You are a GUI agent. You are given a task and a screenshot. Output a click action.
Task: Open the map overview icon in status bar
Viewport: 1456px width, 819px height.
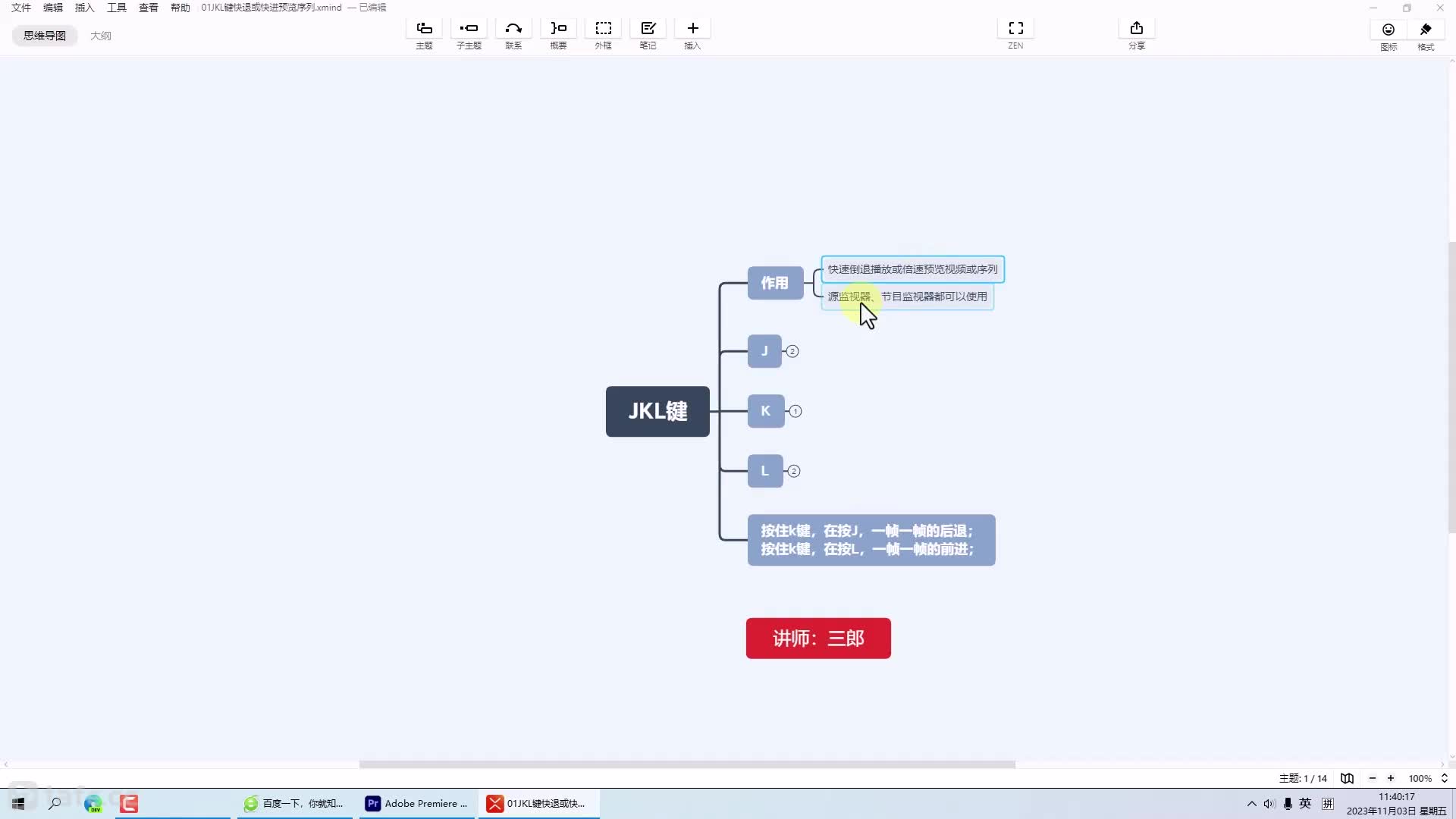pos(1347,778)
